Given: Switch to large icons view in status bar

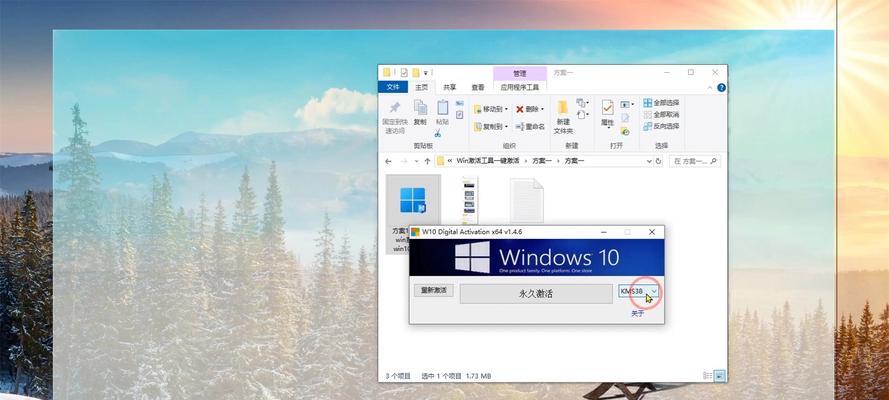Looking at the screenshot, I should (x=719, y=375).
